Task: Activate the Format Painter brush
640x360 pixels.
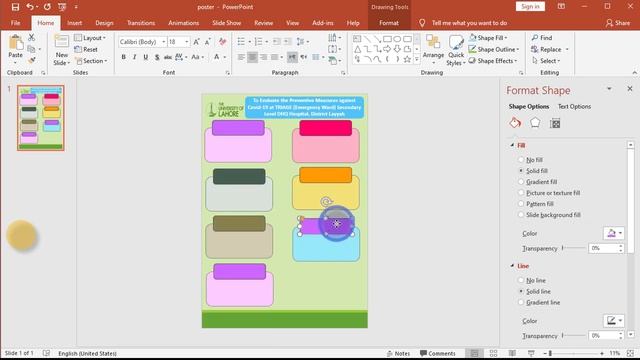Action: (x=31, y=60)
